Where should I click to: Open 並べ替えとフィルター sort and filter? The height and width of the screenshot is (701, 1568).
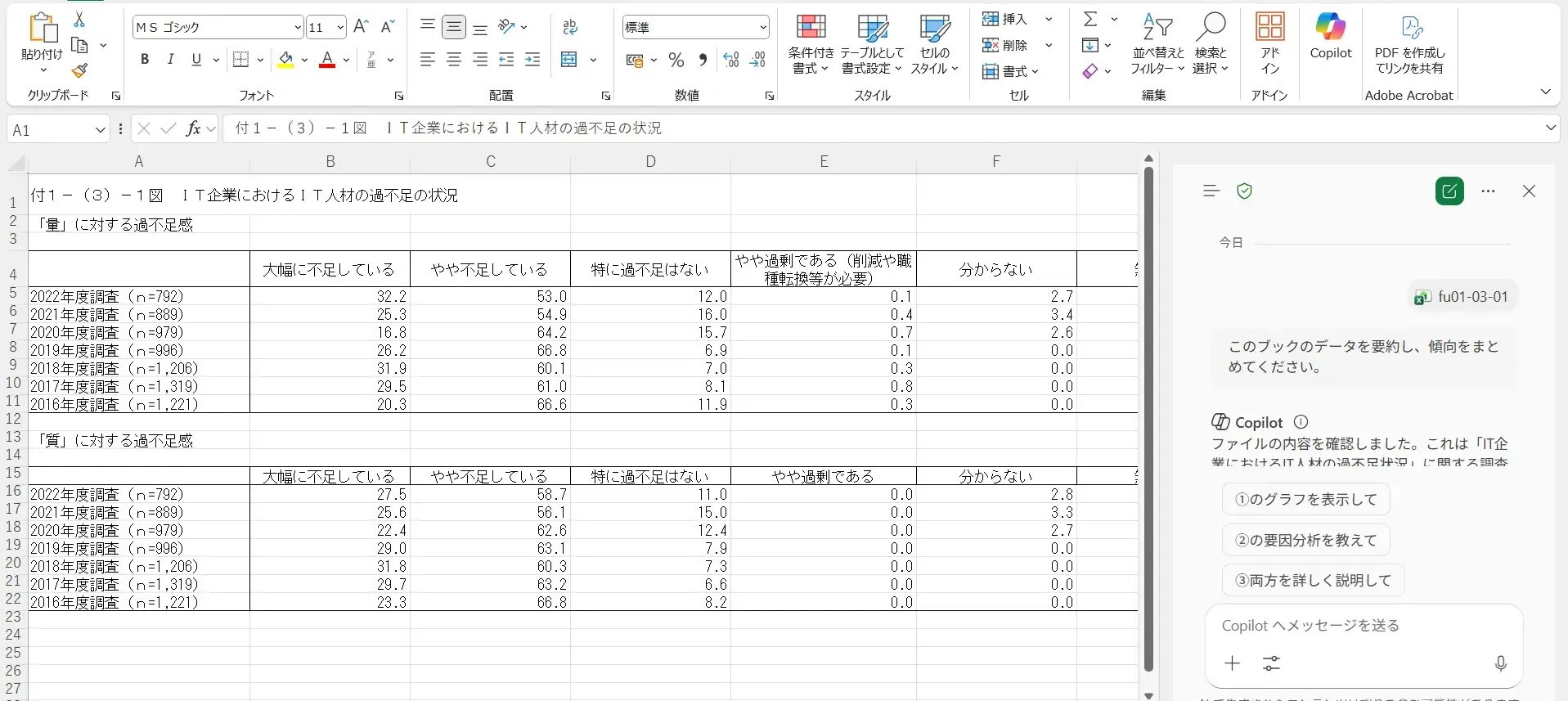[x=1157, y=44]
